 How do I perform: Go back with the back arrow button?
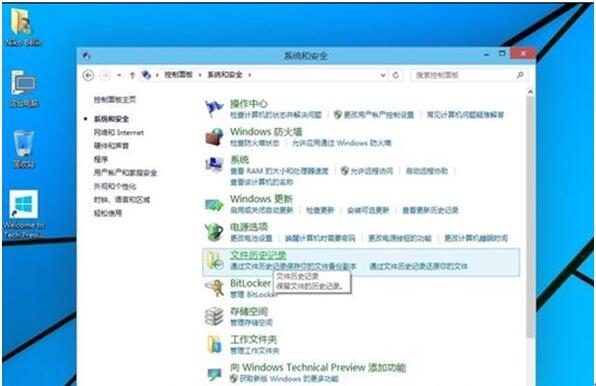point(88,75)
